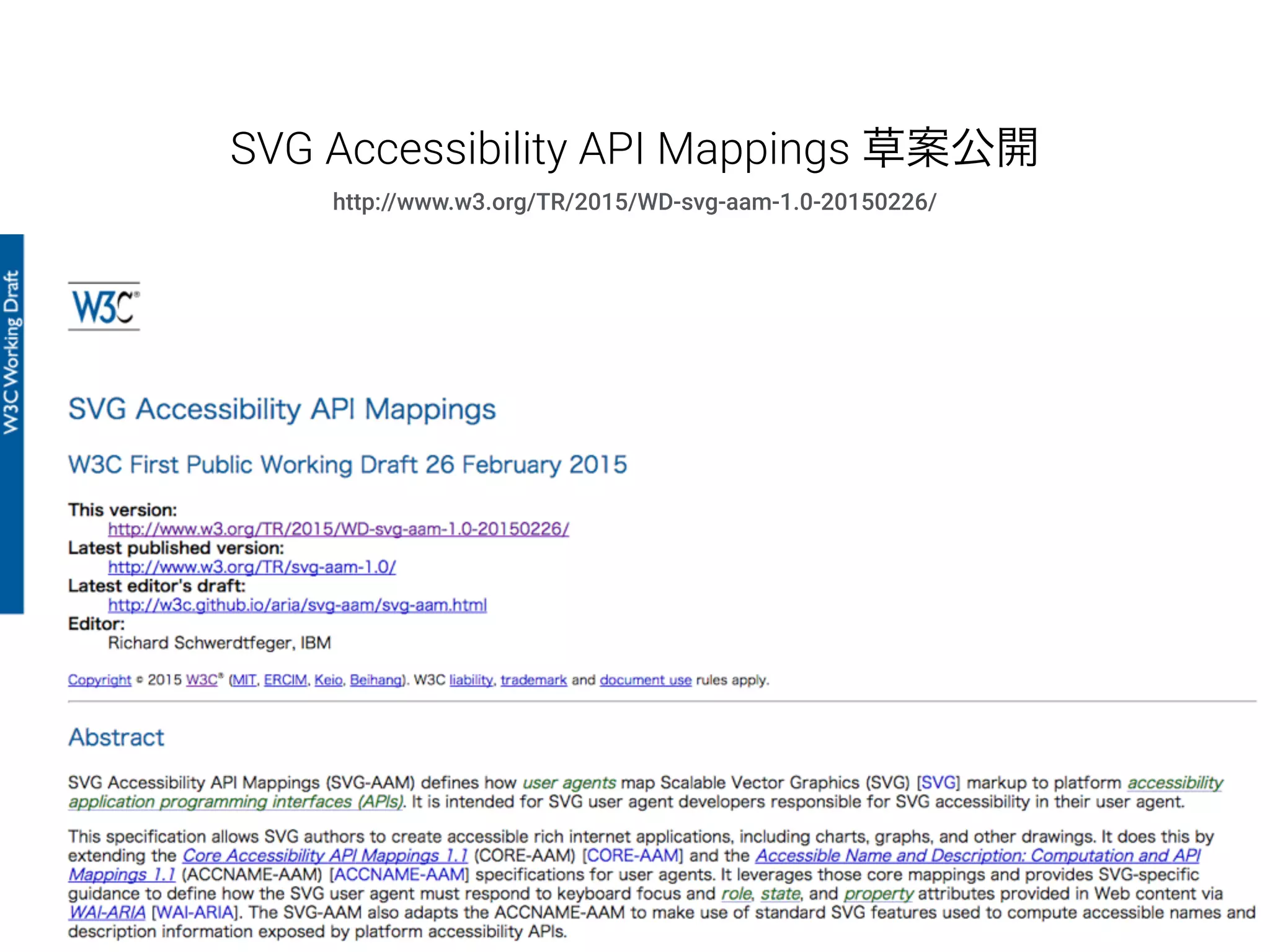Open the w3c.github.io latest editor's draft link
Viewport: 1270px width, 952px height.
coord(298,605)
